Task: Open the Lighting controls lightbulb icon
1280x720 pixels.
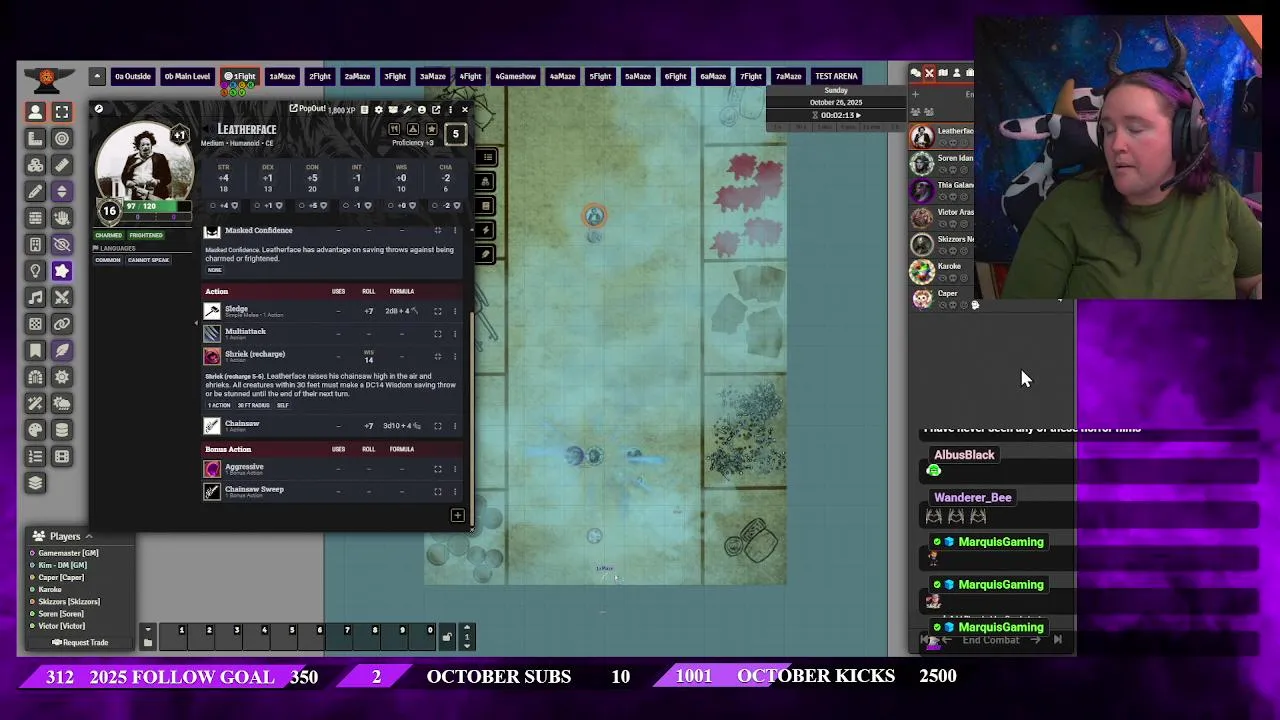Action: click(35, 271)
